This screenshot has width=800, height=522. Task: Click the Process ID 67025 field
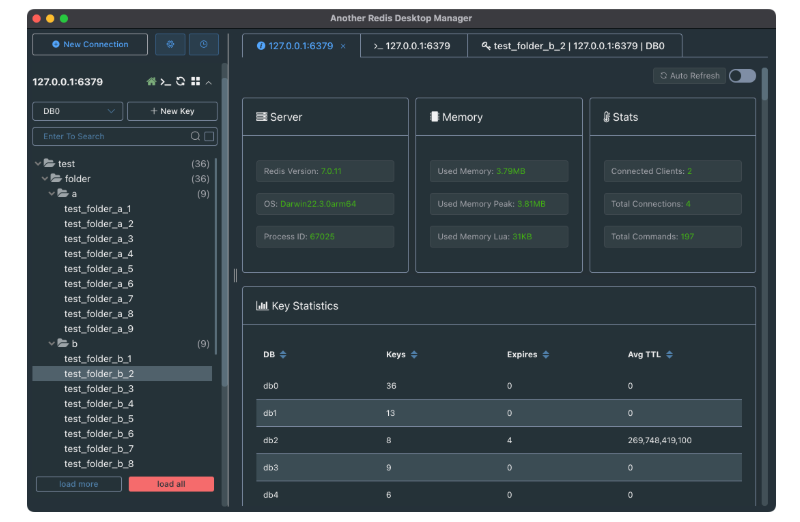point(325,237)
